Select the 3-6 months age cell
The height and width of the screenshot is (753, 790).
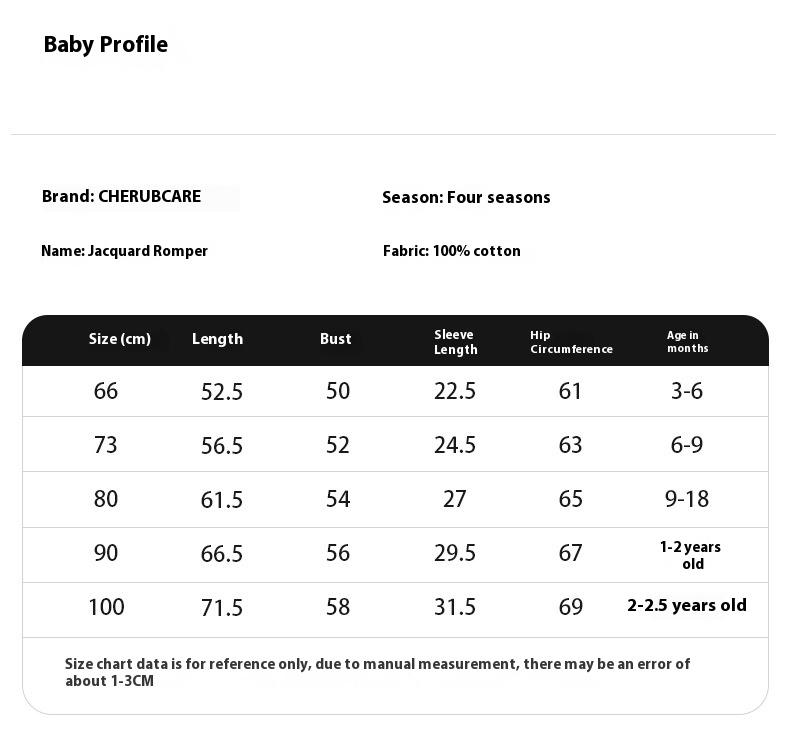click(x=687, y=391)
